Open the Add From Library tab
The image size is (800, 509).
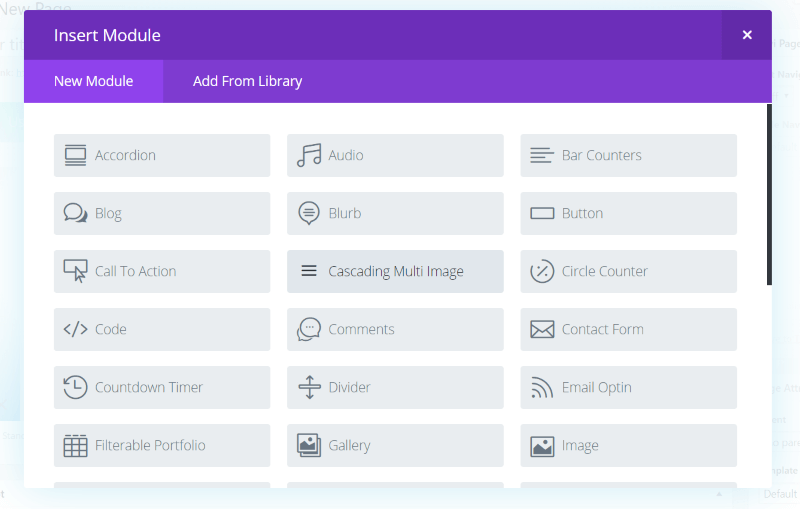click(247, 81)
